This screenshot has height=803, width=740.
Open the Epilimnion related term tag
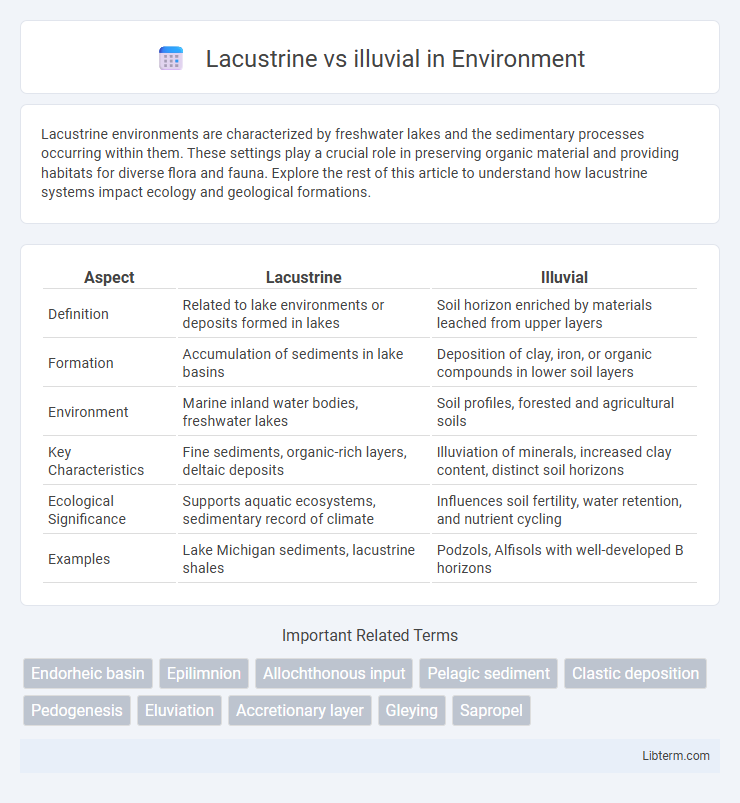(204, 673)
